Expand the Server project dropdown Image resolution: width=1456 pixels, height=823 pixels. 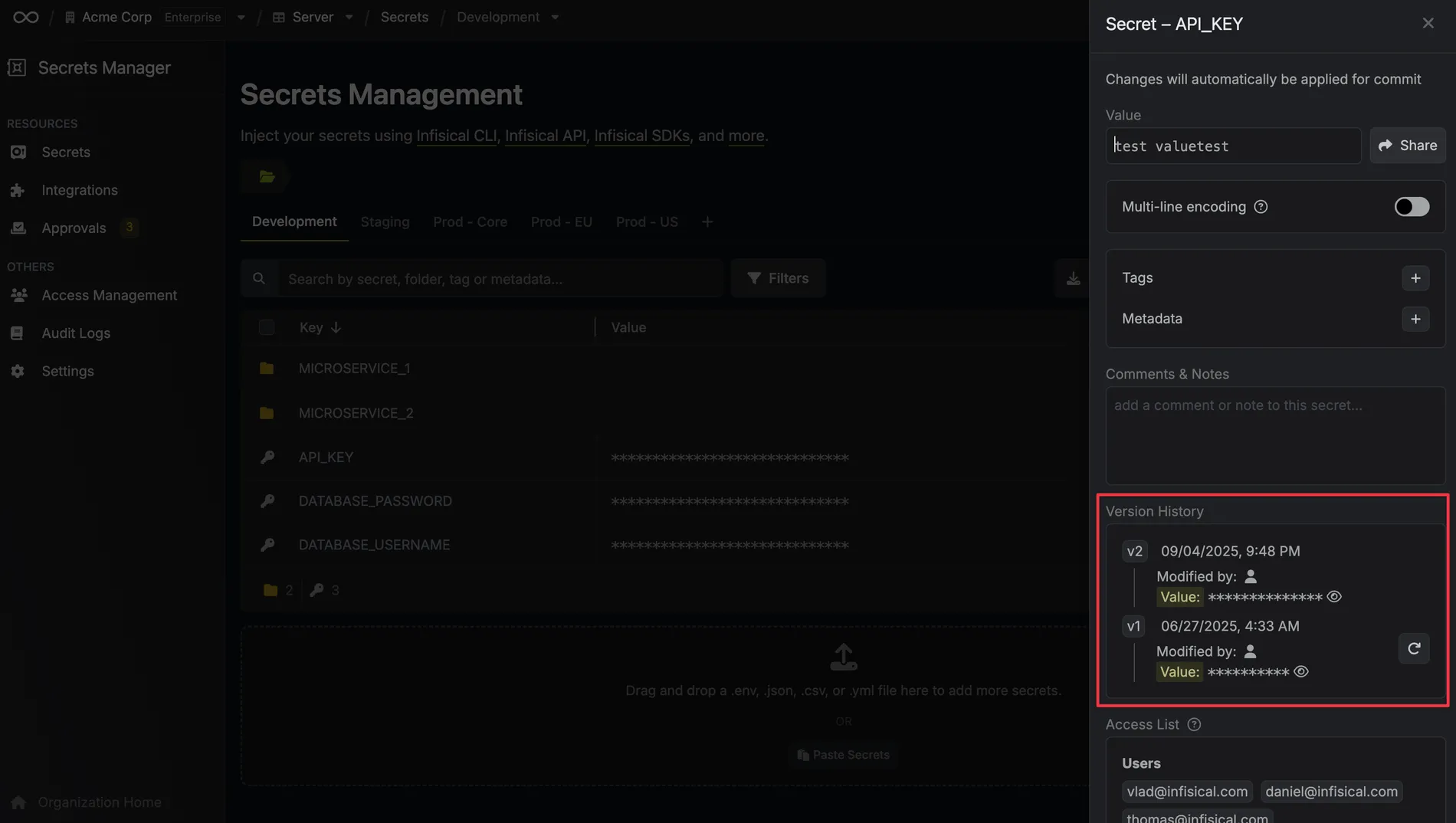[349, 17]
